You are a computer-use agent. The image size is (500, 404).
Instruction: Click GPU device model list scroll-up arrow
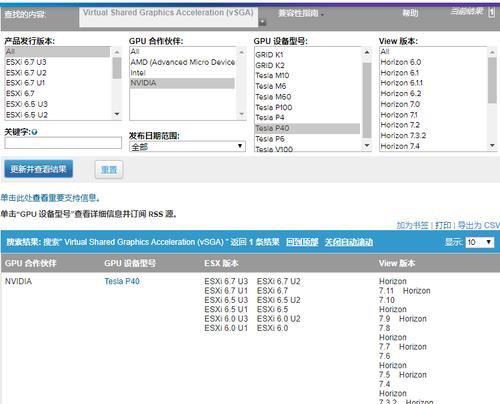pyautogui.click(x=367, y=52)
